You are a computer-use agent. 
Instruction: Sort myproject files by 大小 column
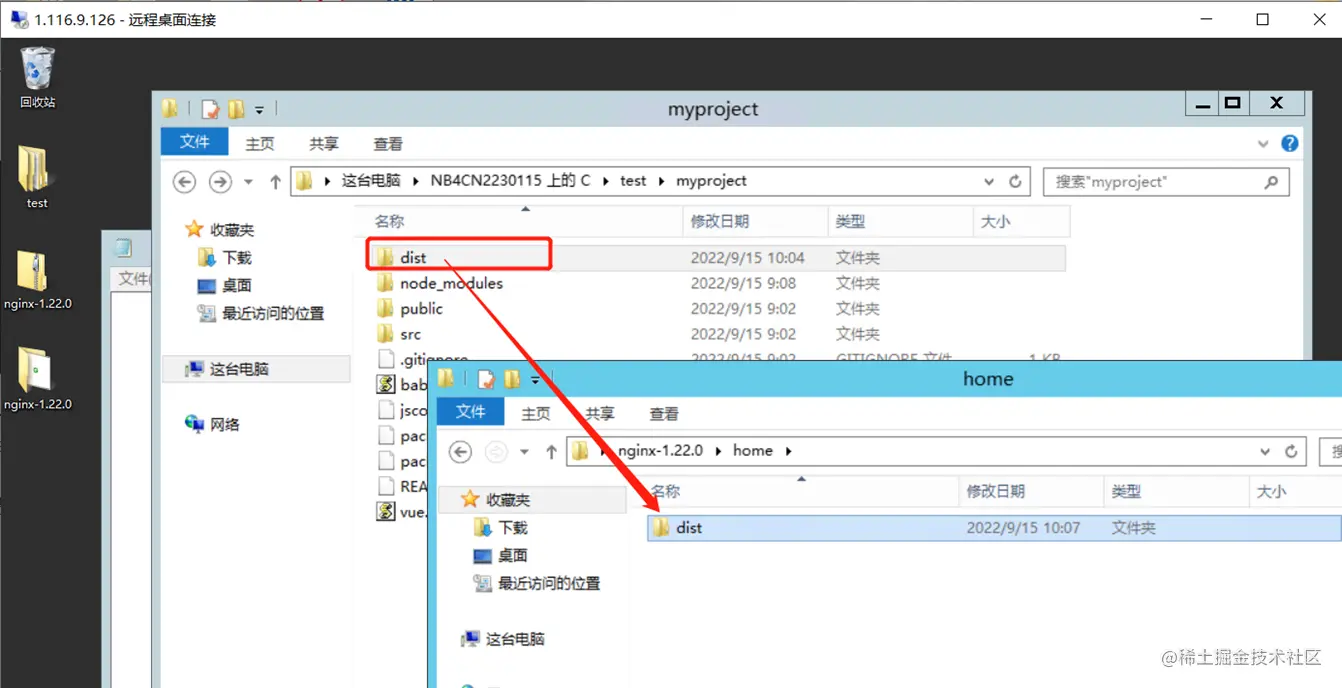coord(1021,222)
